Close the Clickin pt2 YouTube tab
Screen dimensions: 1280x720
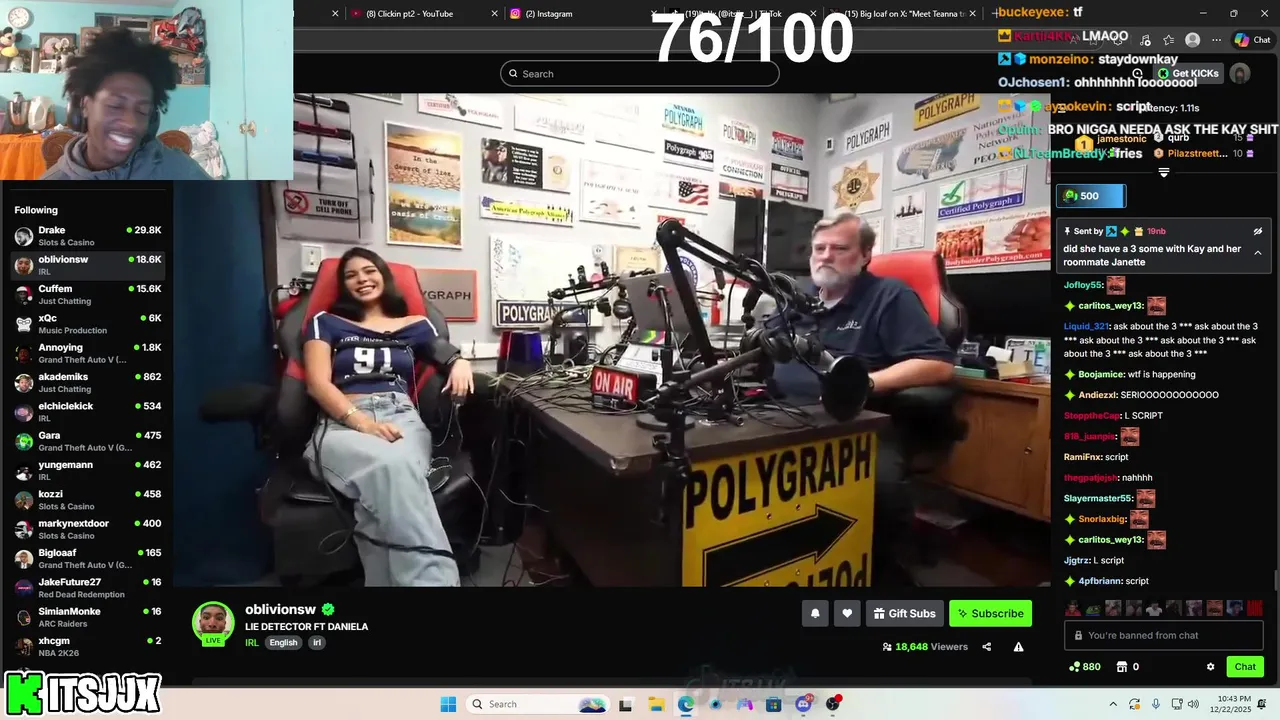[494, 13]
